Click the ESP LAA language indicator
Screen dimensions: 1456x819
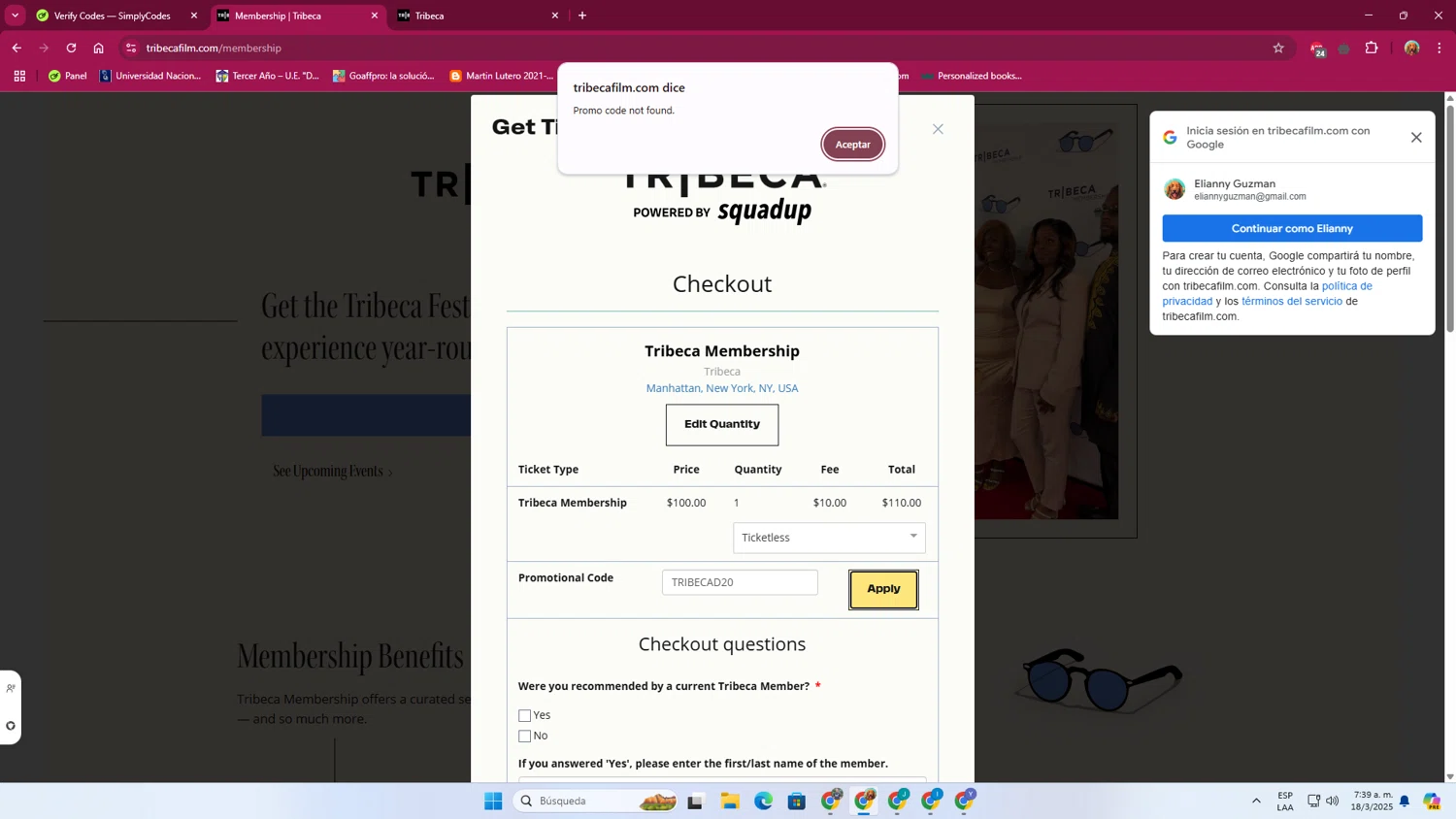pyautogui.click(x=1285, y=801)
